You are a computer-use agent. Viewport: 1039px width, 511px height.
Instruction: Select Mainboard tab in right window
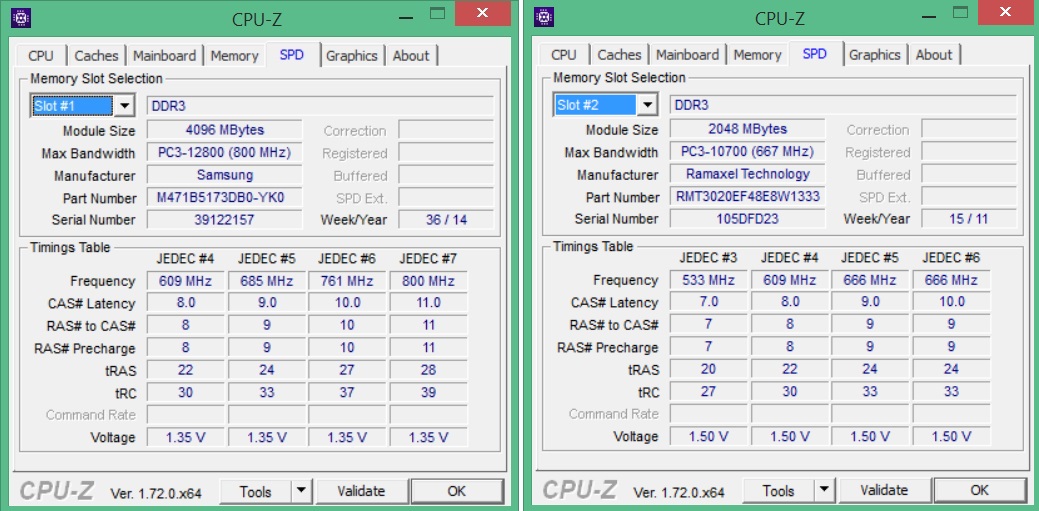point(687,55)
